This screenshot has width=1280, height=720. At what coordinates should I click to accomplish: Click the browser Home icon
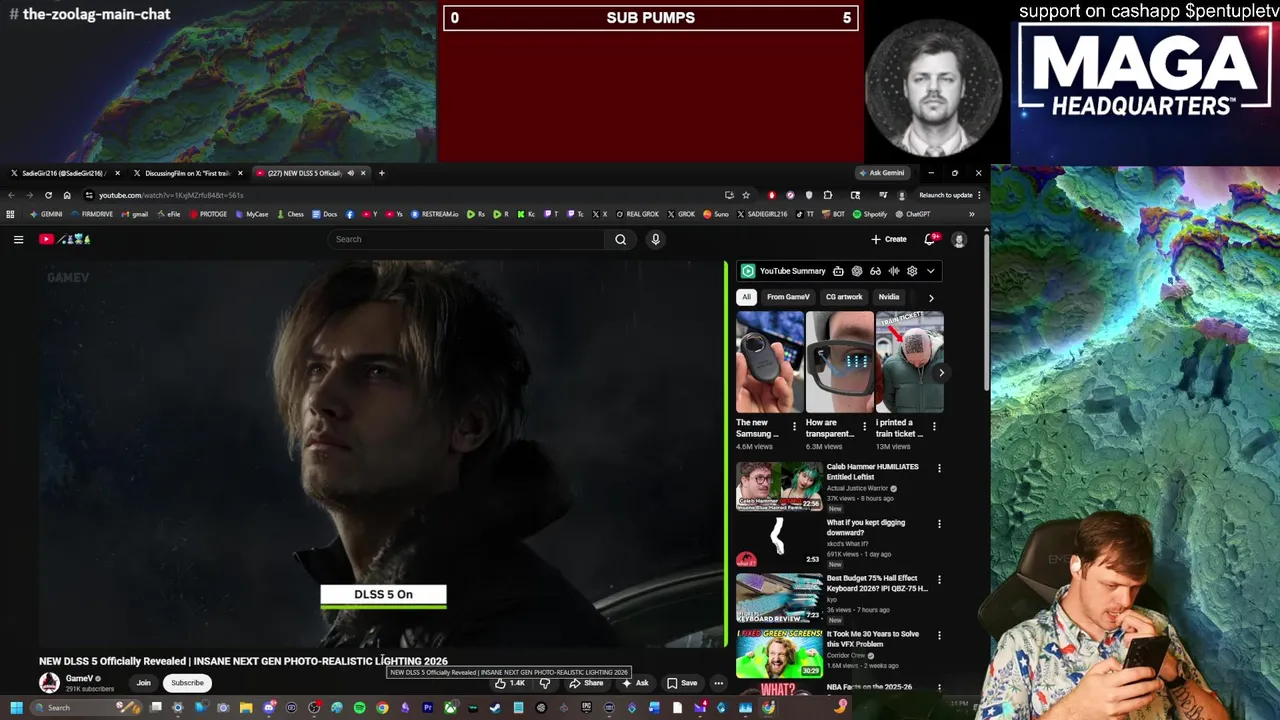[x=67, y=195]
